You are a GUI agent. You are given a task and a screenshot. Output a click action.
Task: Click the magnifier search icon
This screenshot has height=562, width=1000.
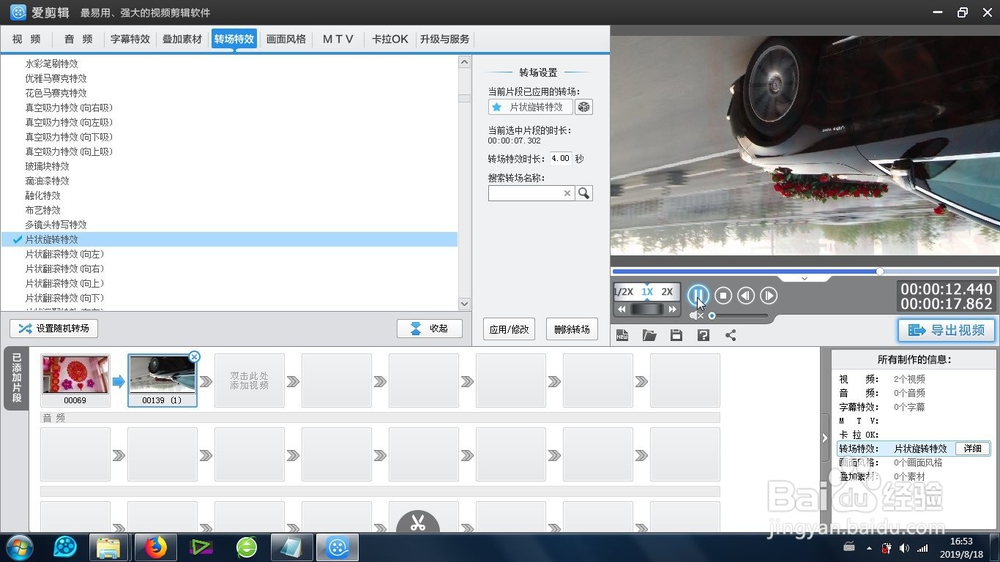coord(584,193)
